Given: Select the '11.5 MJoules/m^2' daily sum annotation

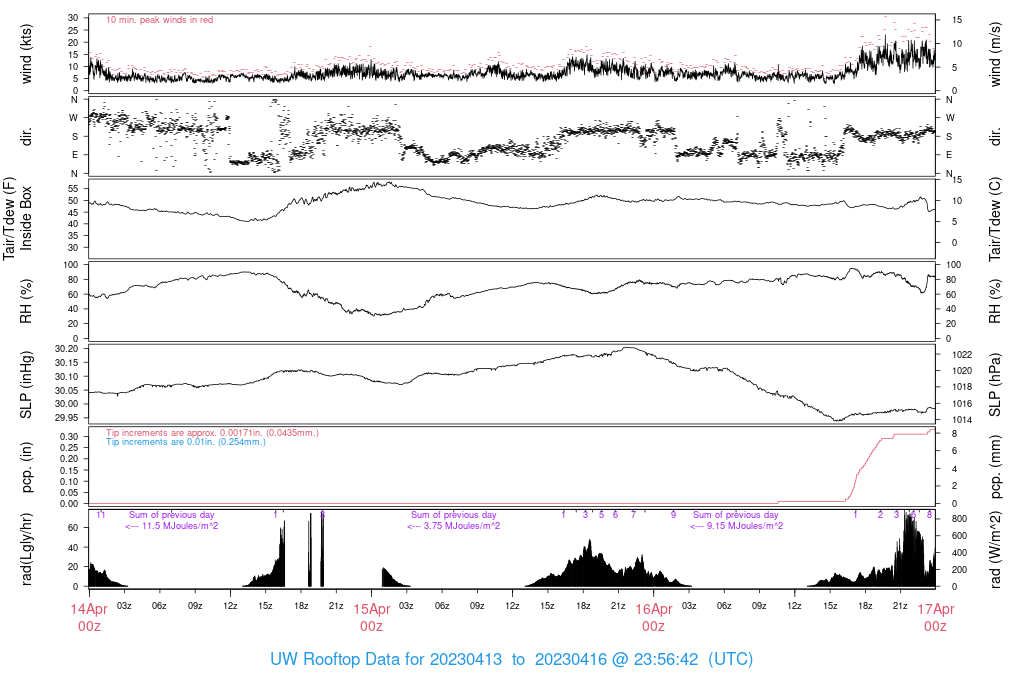Looking at the screenshot, I should pyautogui.click(x=171, y=526).
